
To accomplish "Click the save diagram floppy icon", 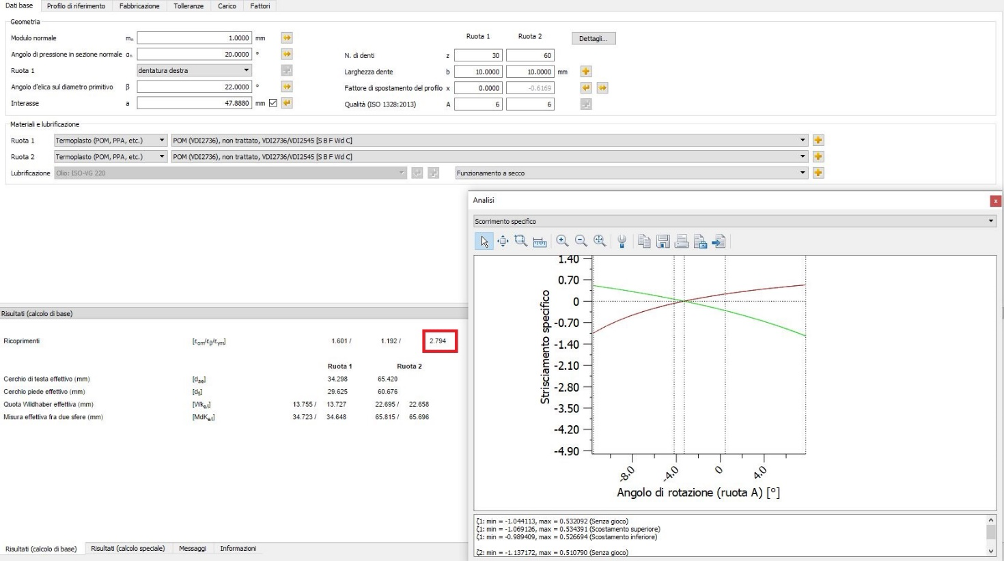I will pos(663,241).
